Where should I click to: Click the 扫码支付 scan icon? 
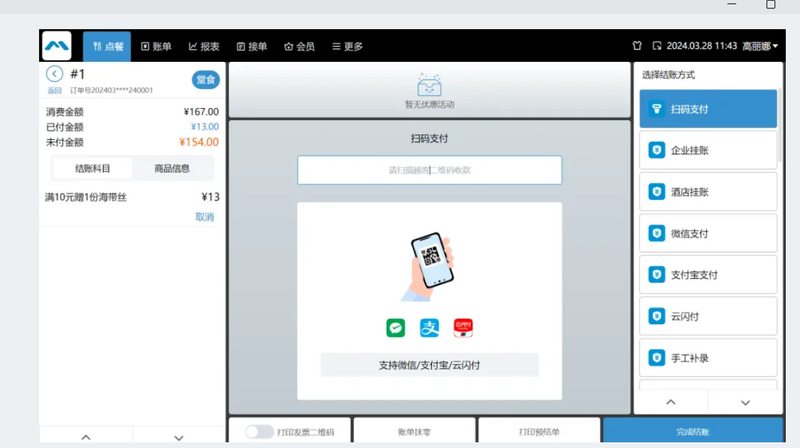click(x=657, y=109)
